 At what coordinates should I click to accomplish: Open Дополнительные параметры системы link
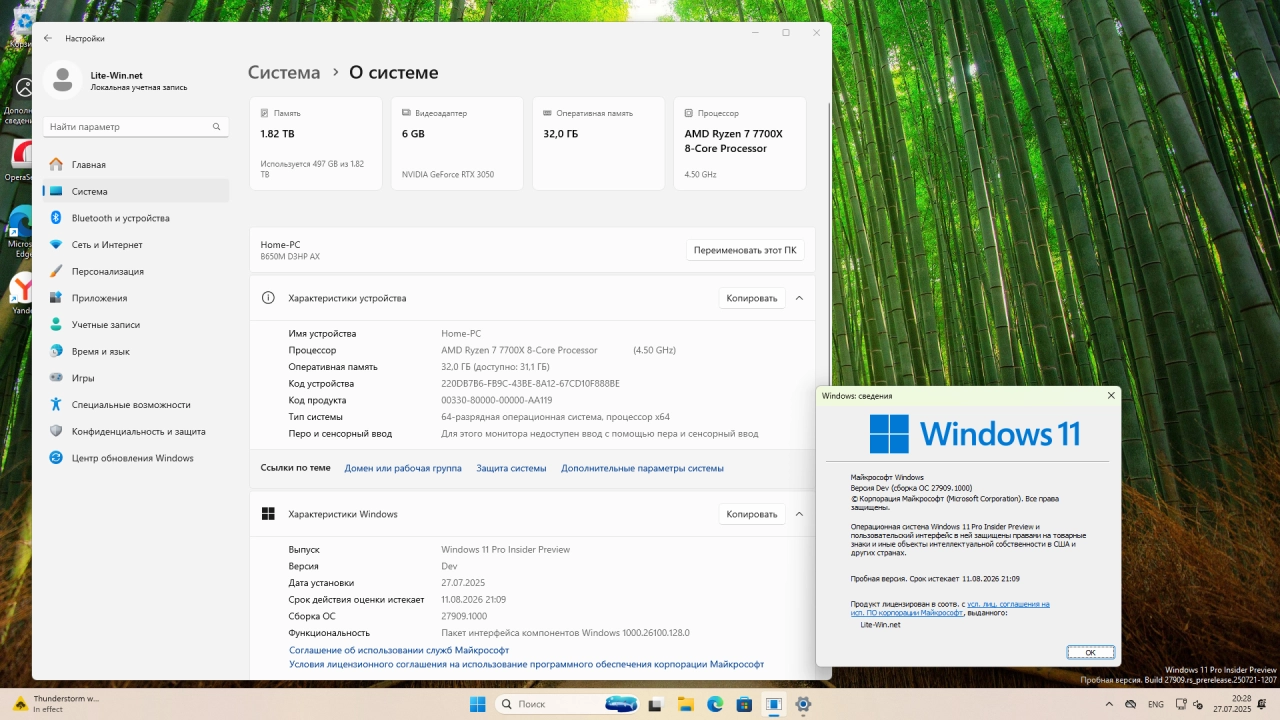[642, 468]
